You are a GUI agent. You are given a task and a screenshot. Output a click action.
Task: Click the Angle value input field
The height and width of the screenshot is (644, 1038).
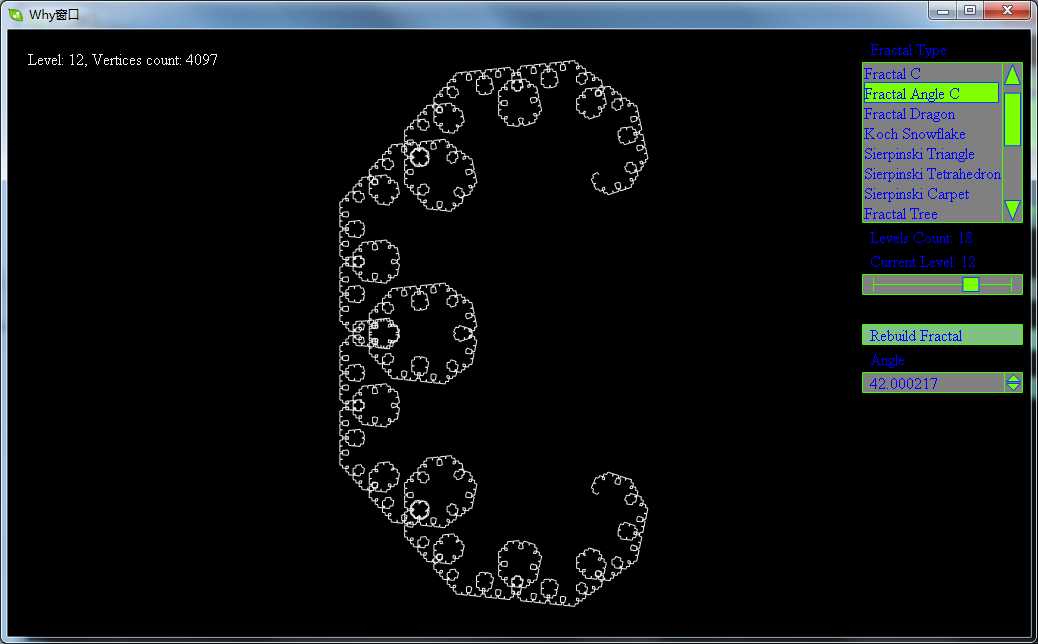[x=933, y=383]
